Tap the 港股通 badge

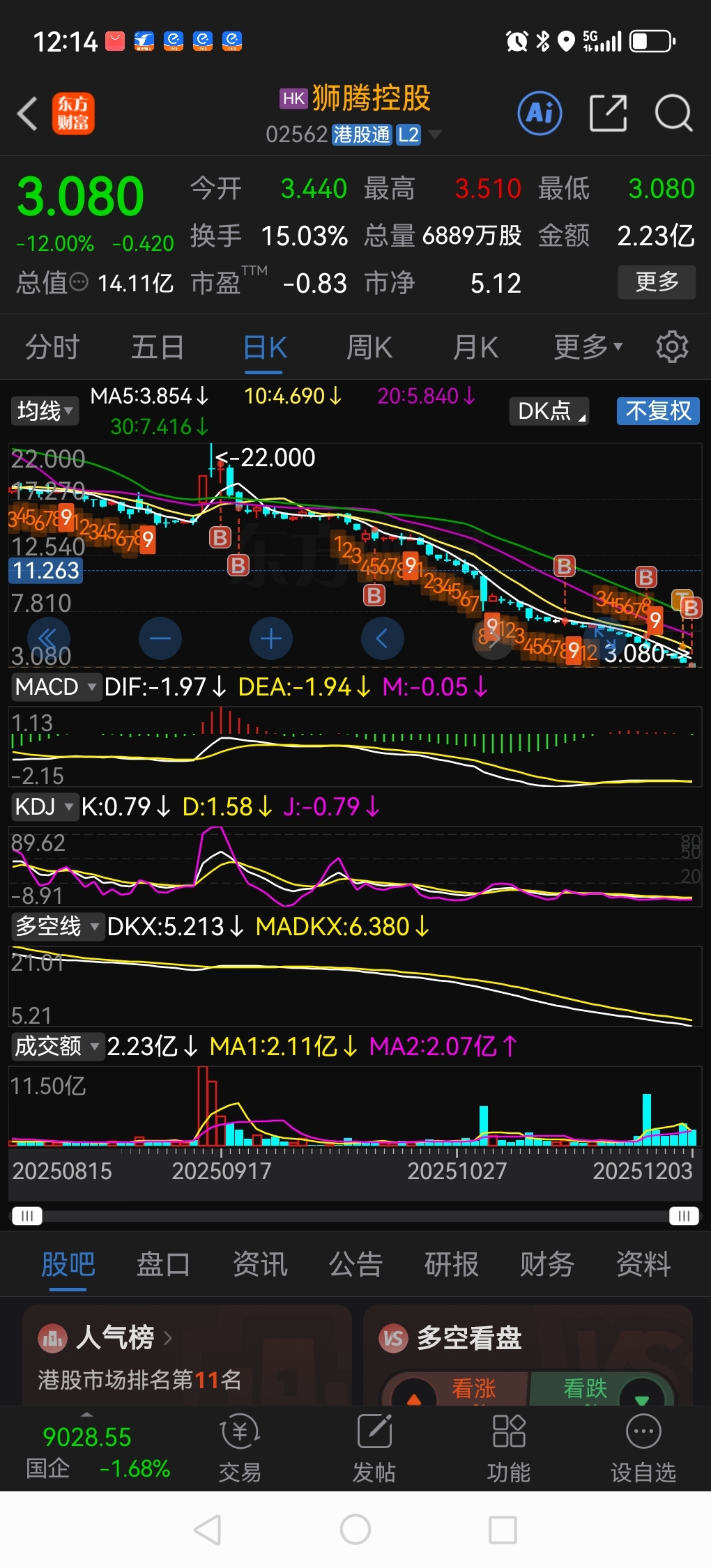pos(362,134)
